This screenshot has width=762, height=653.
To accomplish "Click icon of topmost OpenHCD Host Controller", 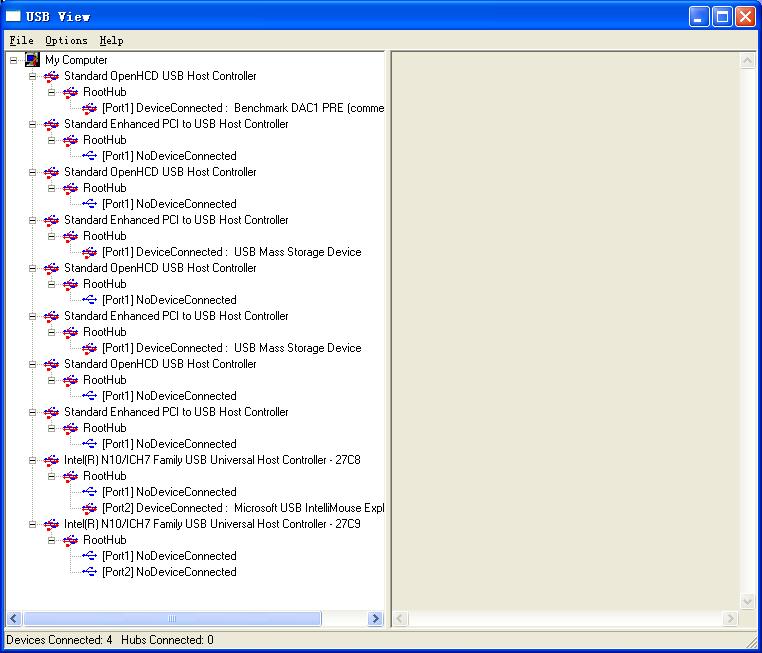I will [52, 76].
